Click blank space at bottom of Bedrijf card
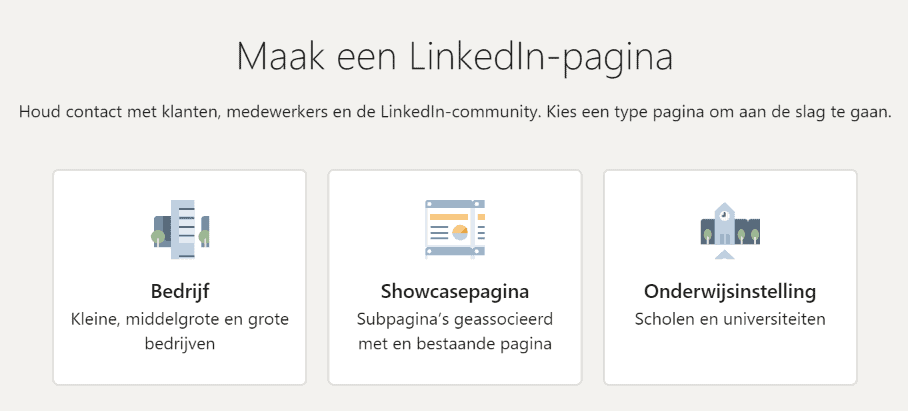The height and width of the screenshot is (411, 908). pyautogui.click(x=179, y=368)
